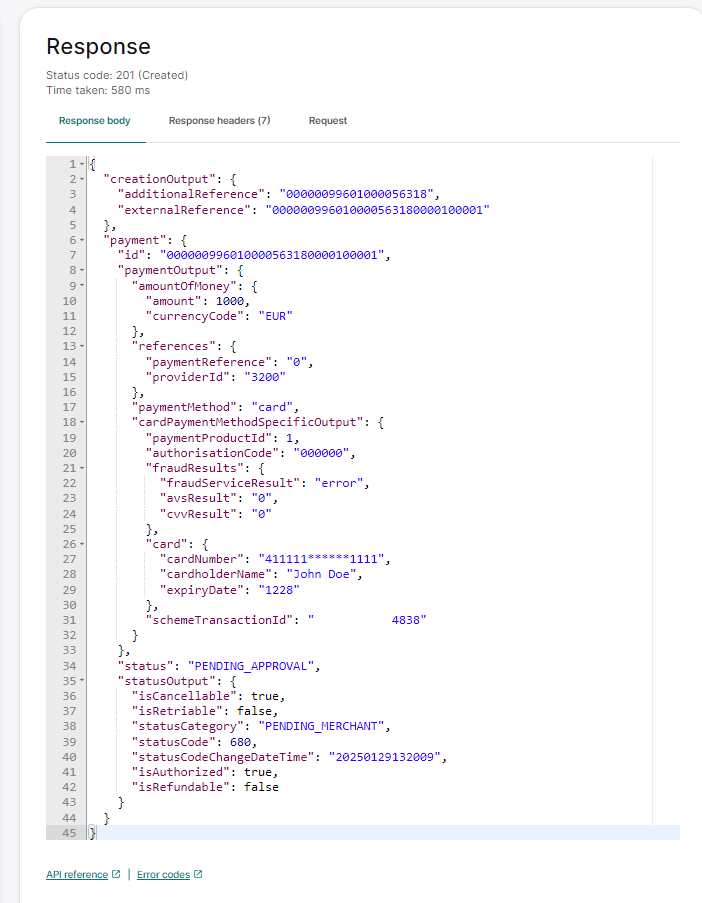The height and width of the screenshot is (903, 702).
Task: Click the paymentReference value "0"
Action: [297, 362]
